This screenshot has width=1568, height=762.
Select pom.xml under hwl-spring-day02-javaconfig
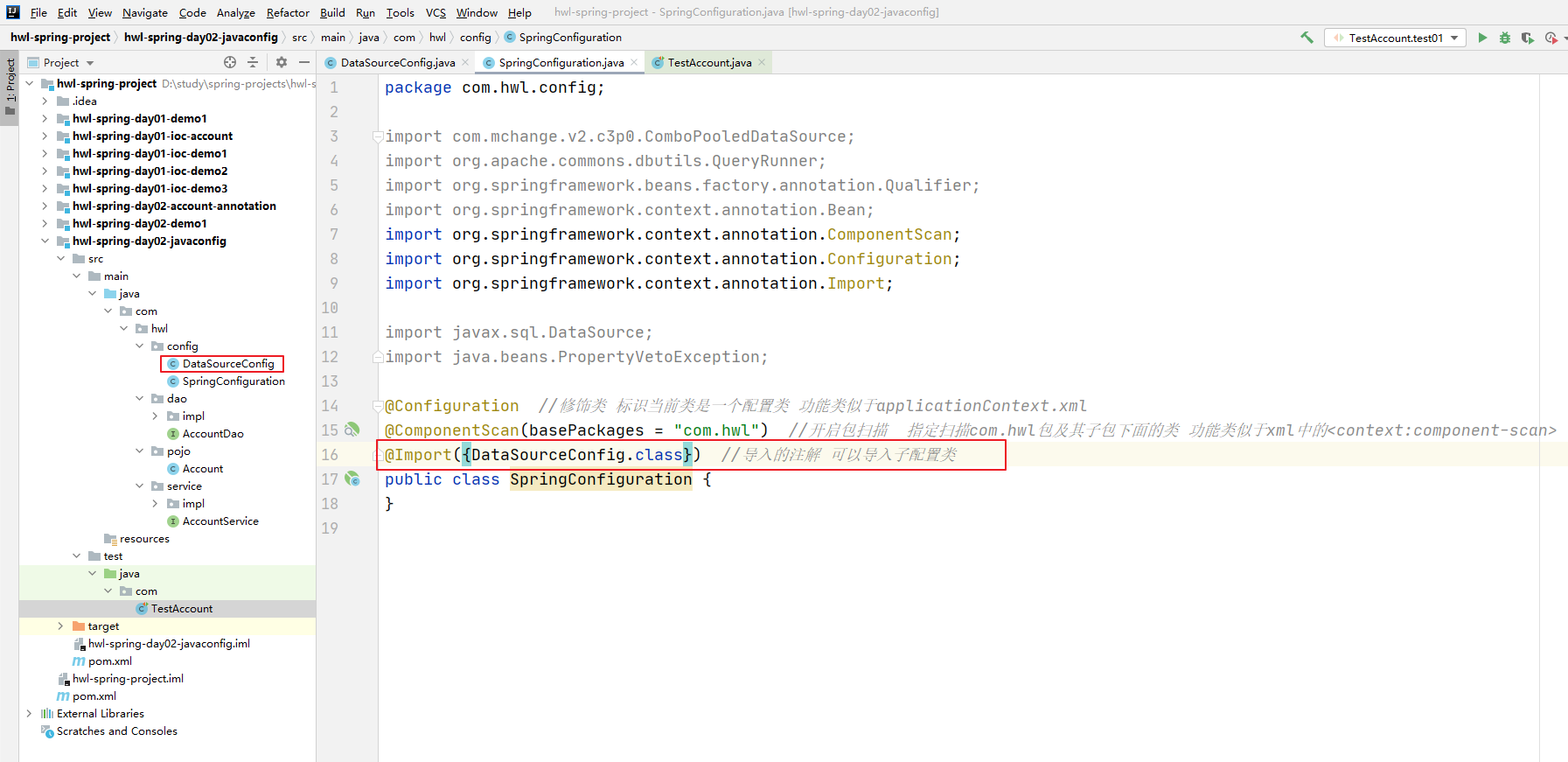coord(110,661)
